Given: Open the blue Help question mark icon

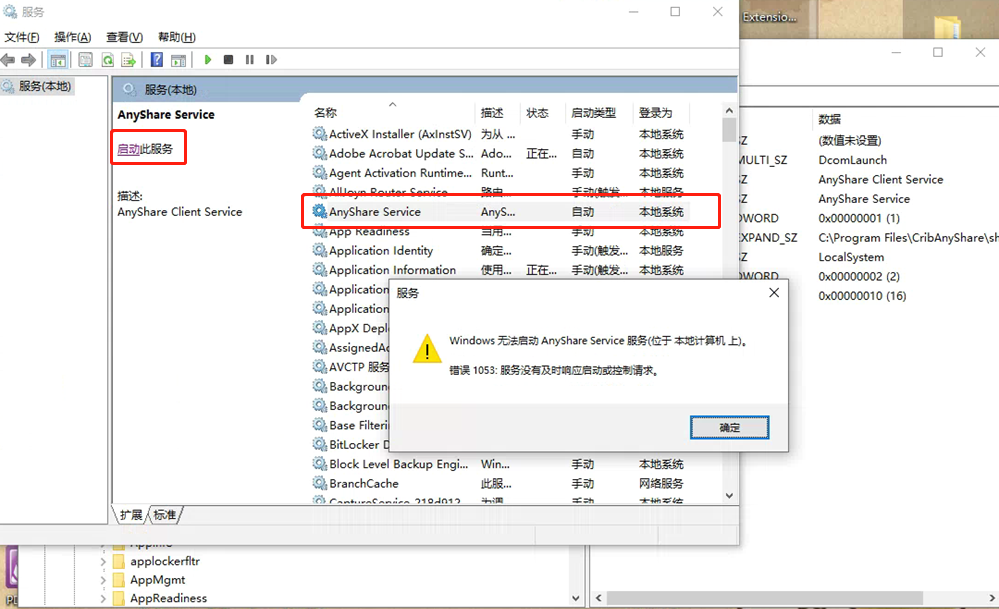Looking at the screenshot, I should tap(156, 60).
